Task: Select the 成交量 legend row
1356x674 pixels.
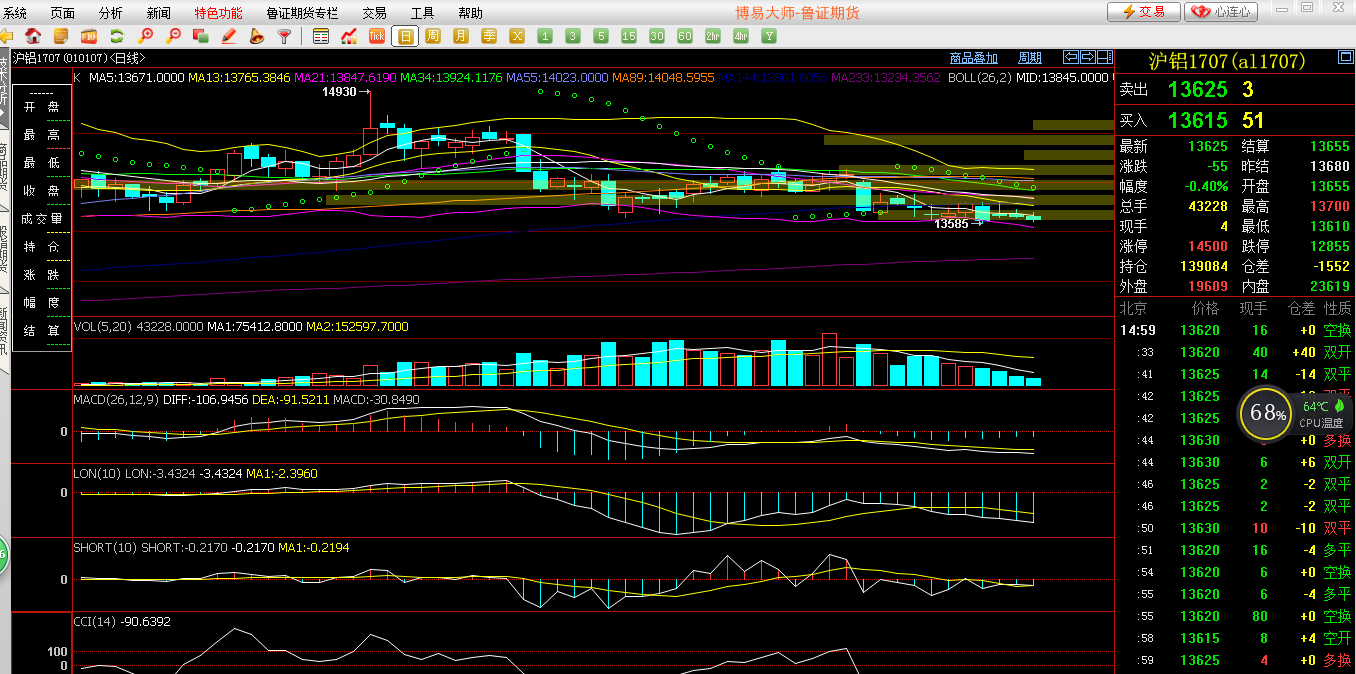Action: coord(42,219)
